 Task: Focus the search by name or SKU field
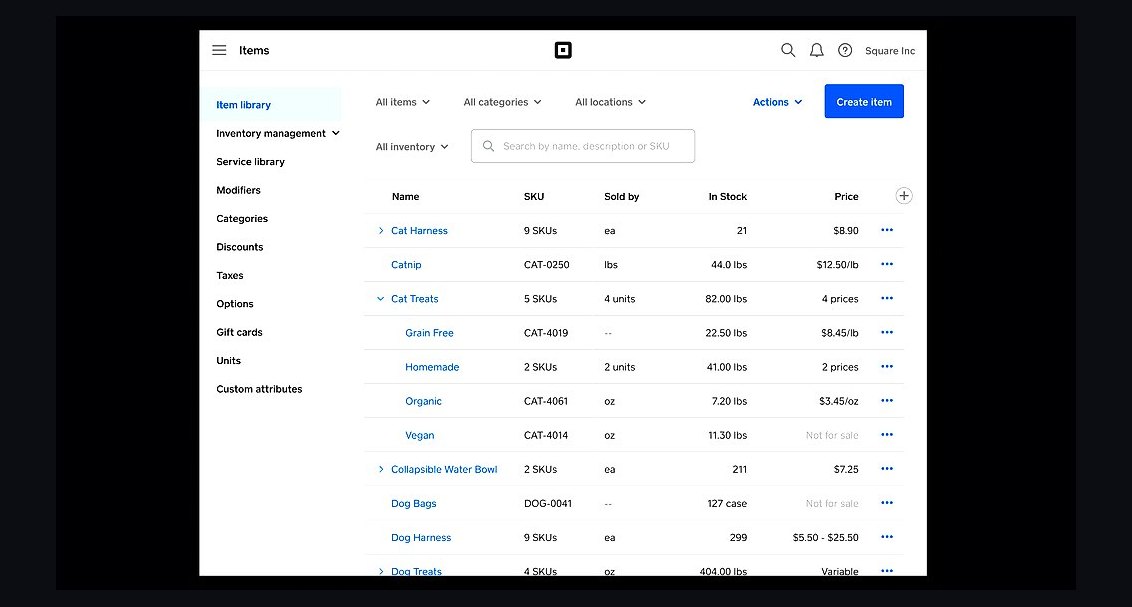(x=583, y=146)
